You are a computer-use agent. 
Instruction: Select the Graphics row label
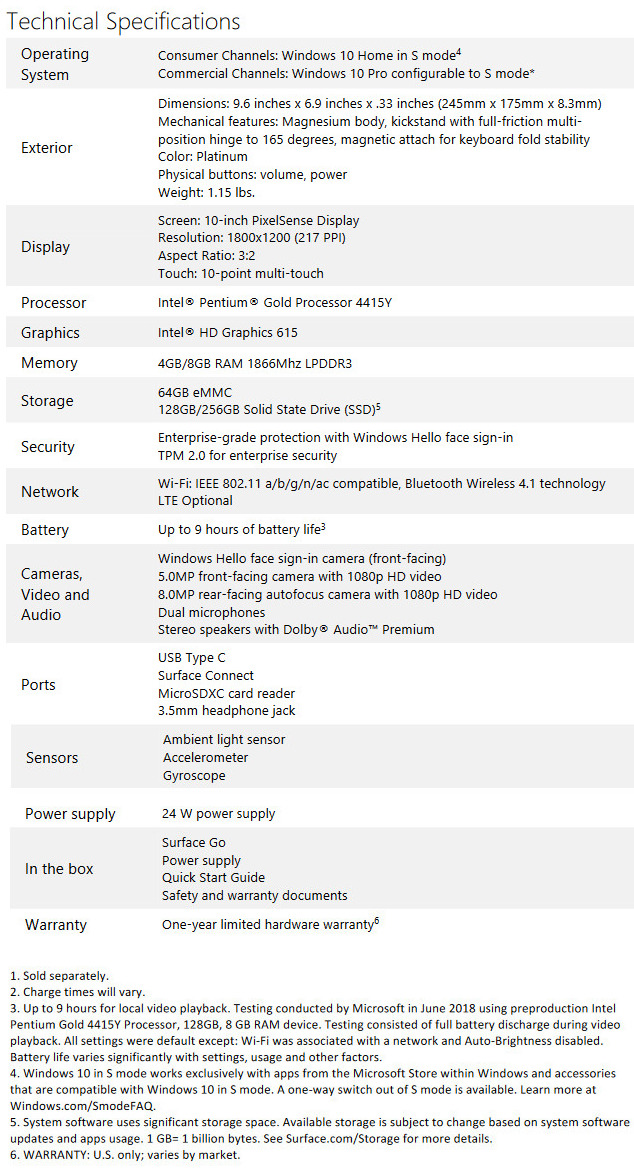click(x=50, y=333)
